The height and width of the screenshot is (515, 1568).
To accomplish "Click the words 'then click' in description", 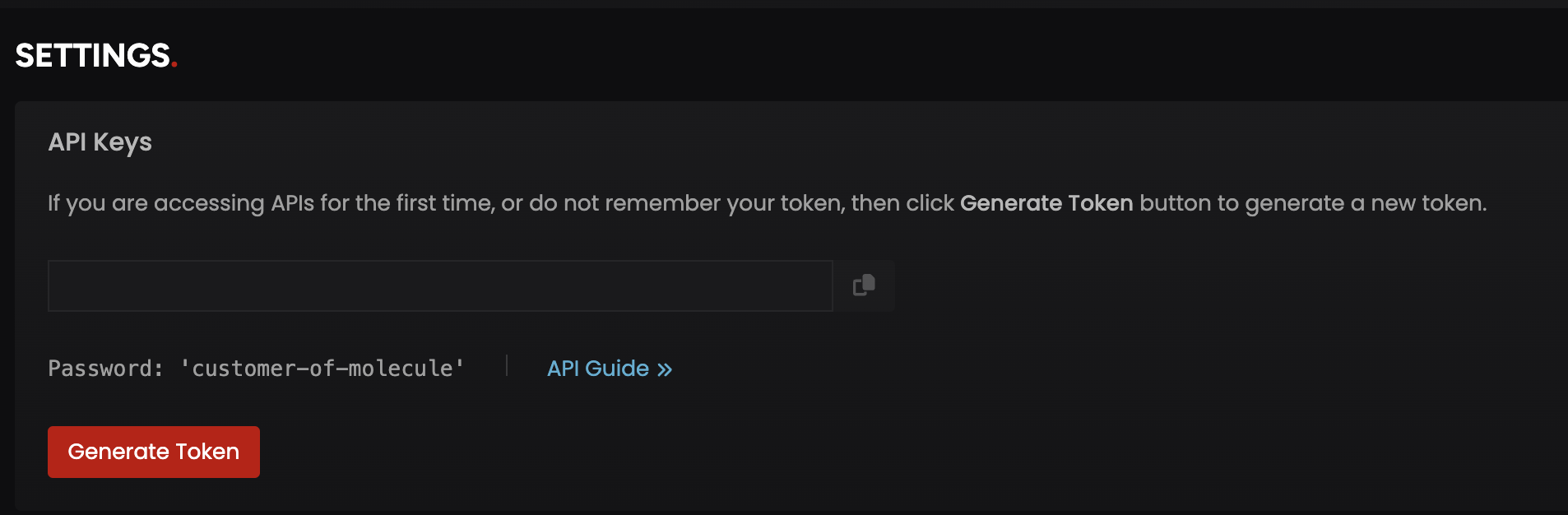I will 902,203.
